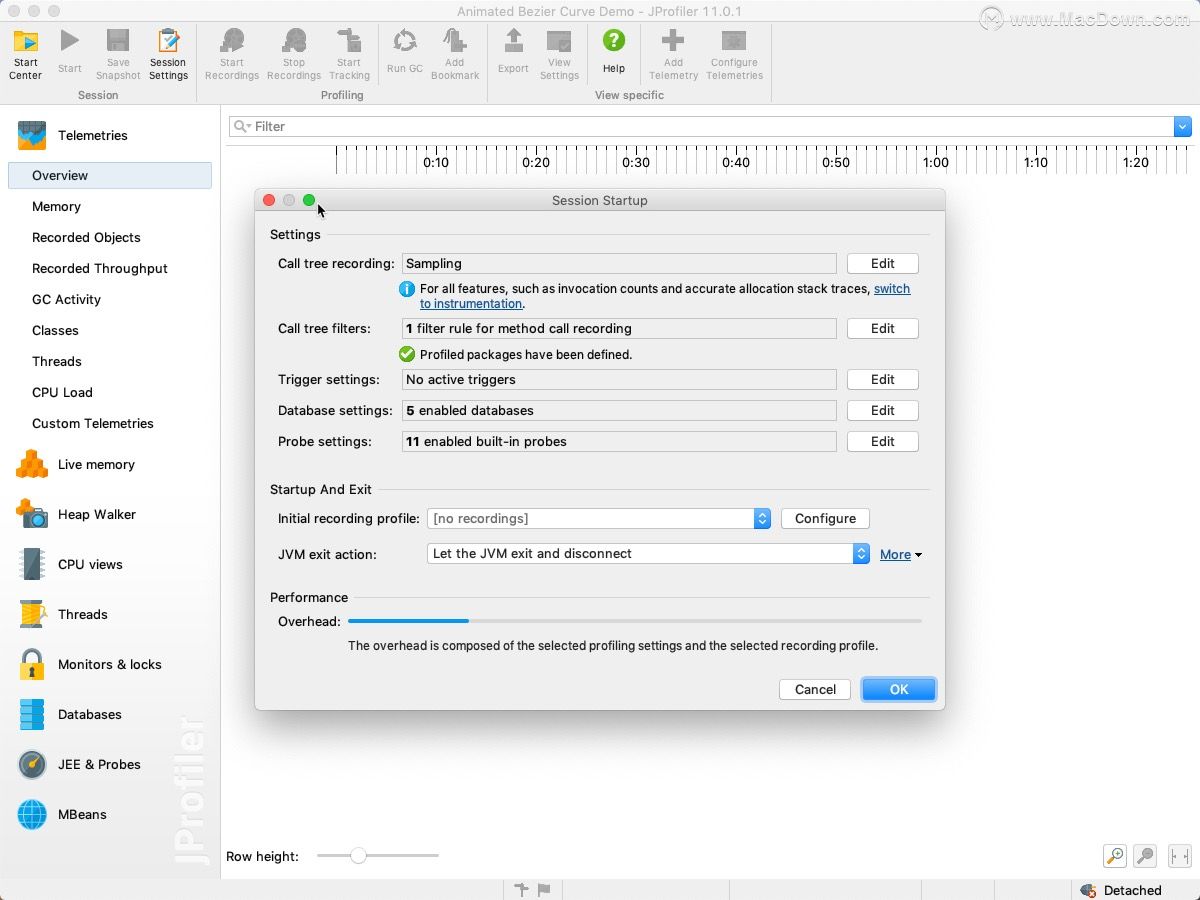This screenshot has width=1200, height=900.
Task: Edit the Call tree recording setting
Action: click(882, 263)
